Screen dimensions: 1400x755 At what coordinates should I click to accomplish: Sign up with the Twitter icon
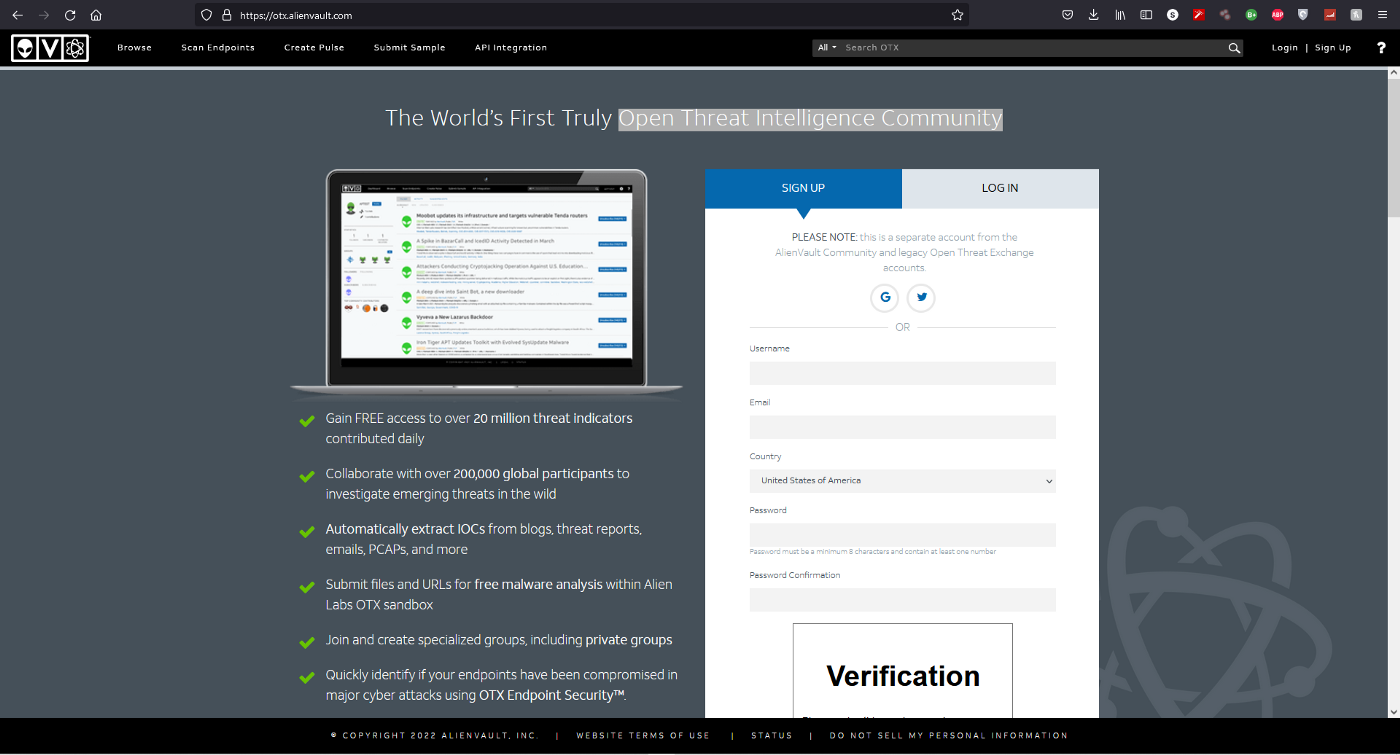click(921, 297)
